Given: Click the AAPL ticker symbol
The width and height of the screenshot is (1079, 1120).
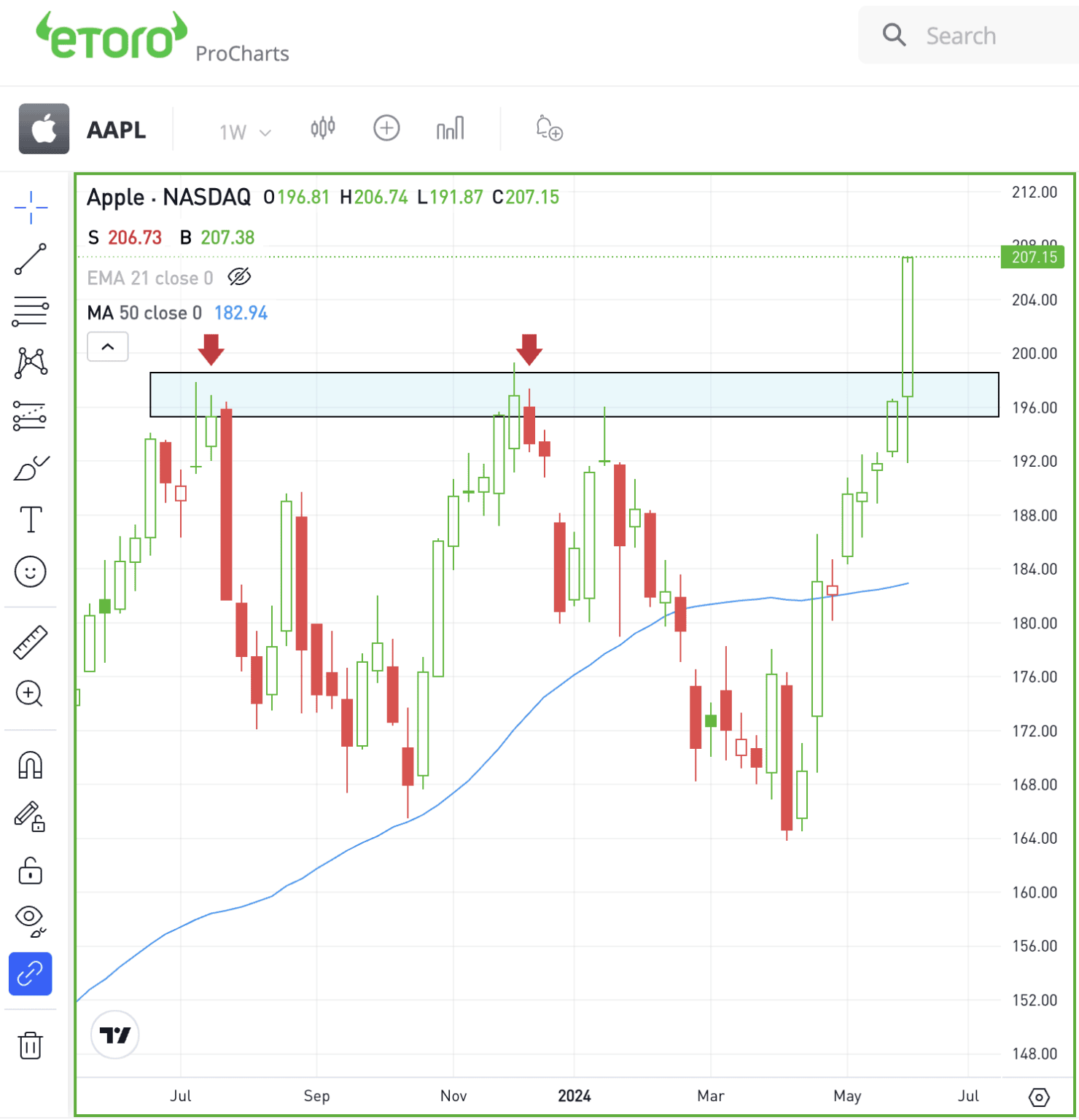Looking at the screenshot, I should (x=117, y=130).
